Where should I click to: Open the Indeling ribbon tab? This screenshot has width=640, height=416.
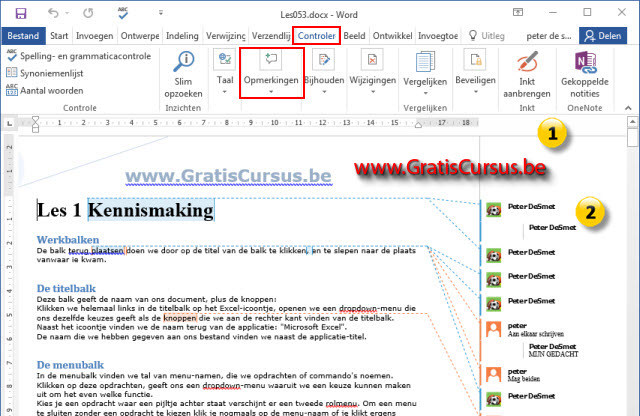click(x=182, y=36)
